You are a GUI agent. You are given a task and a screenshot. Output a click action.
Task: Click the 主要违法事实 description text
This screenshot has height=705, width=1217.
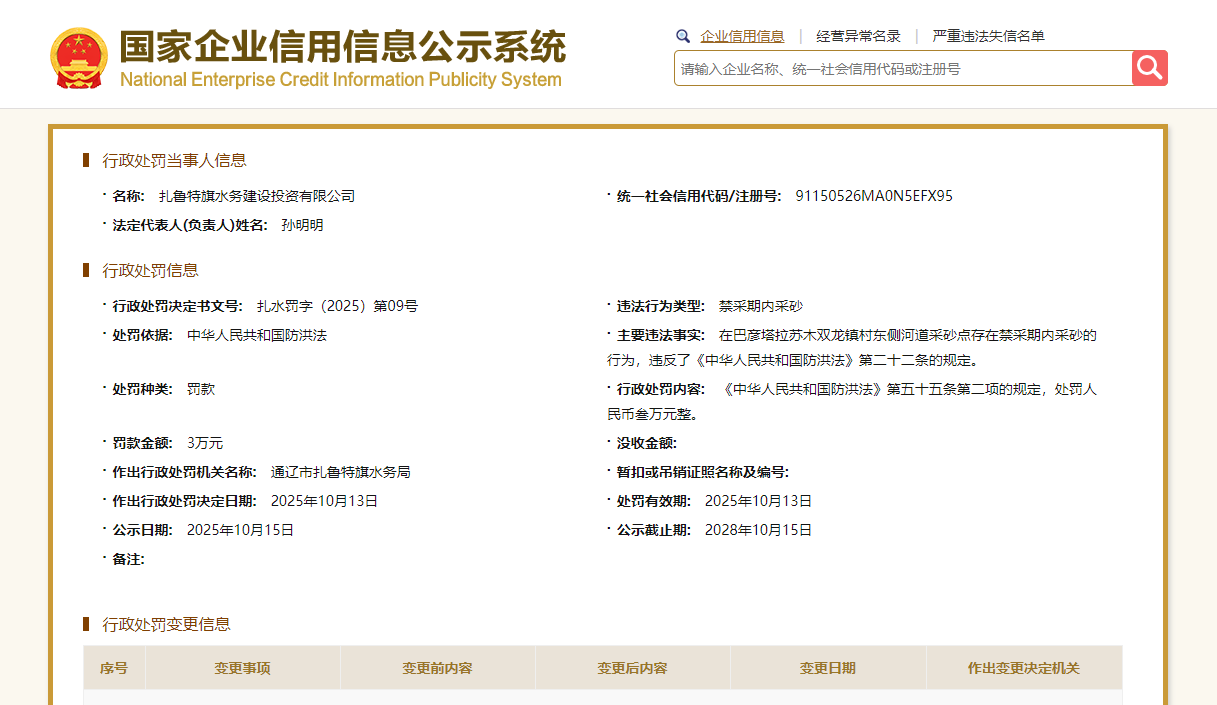tap(852, 347)
